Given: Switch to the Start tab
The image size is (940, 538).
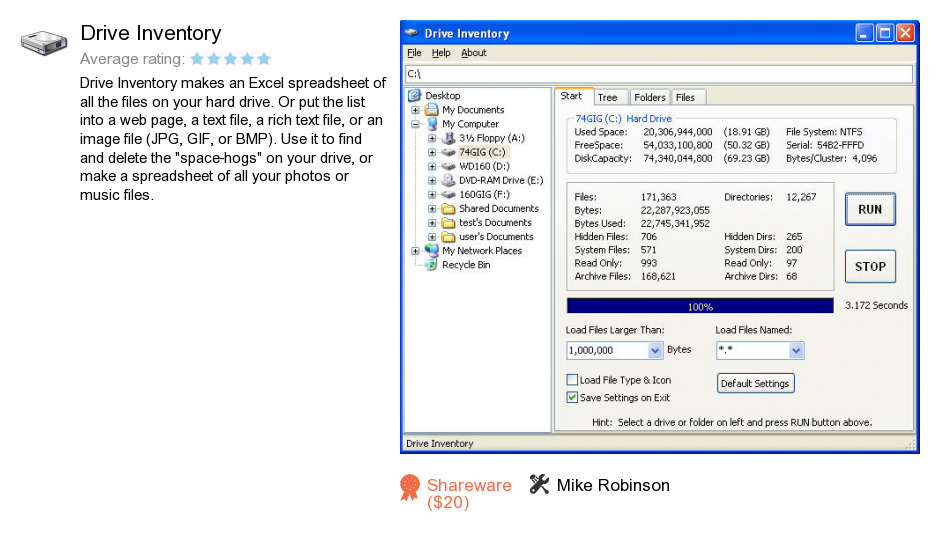Looking at the screenshot, I should 571,96.
